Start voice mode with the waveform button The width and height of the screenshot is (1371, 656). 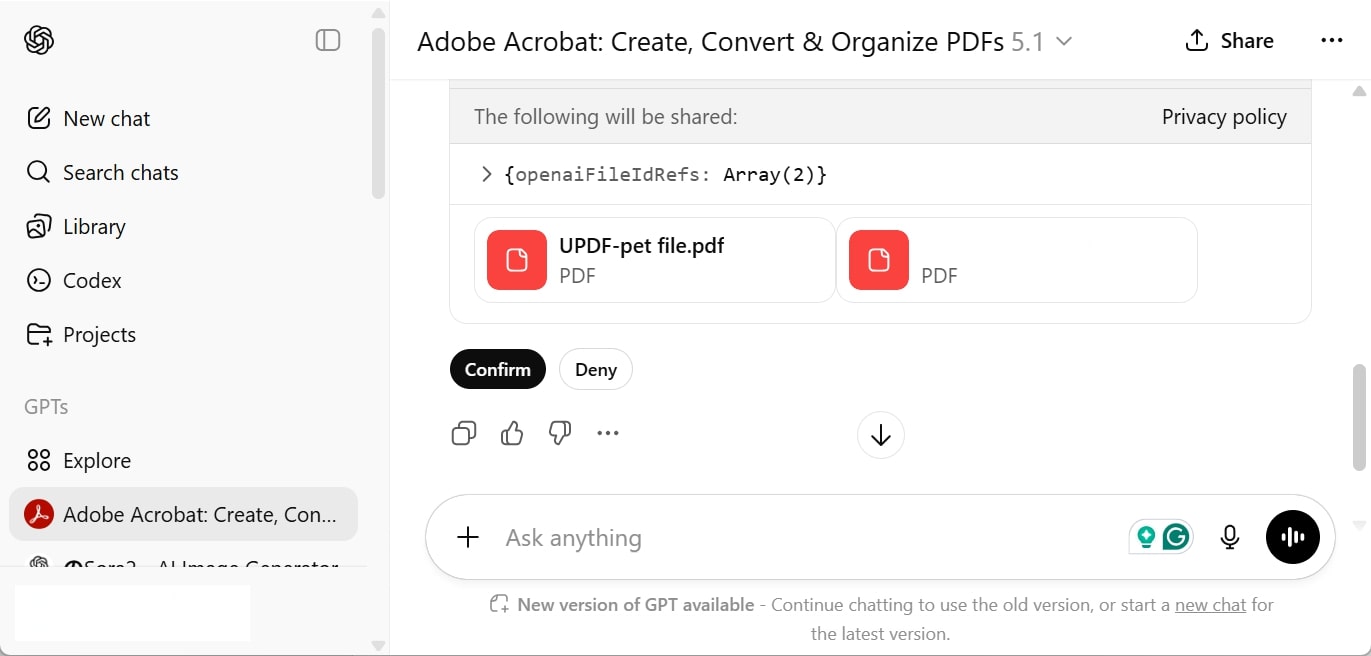click(x=1292, y=537)
